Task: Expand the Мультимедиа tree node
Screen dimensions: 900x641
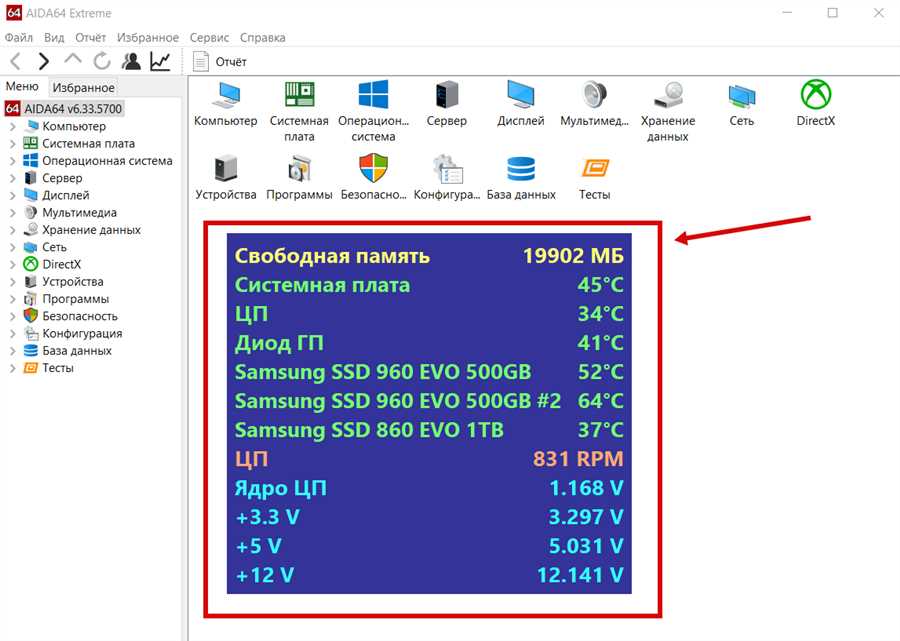Action: 13,212
